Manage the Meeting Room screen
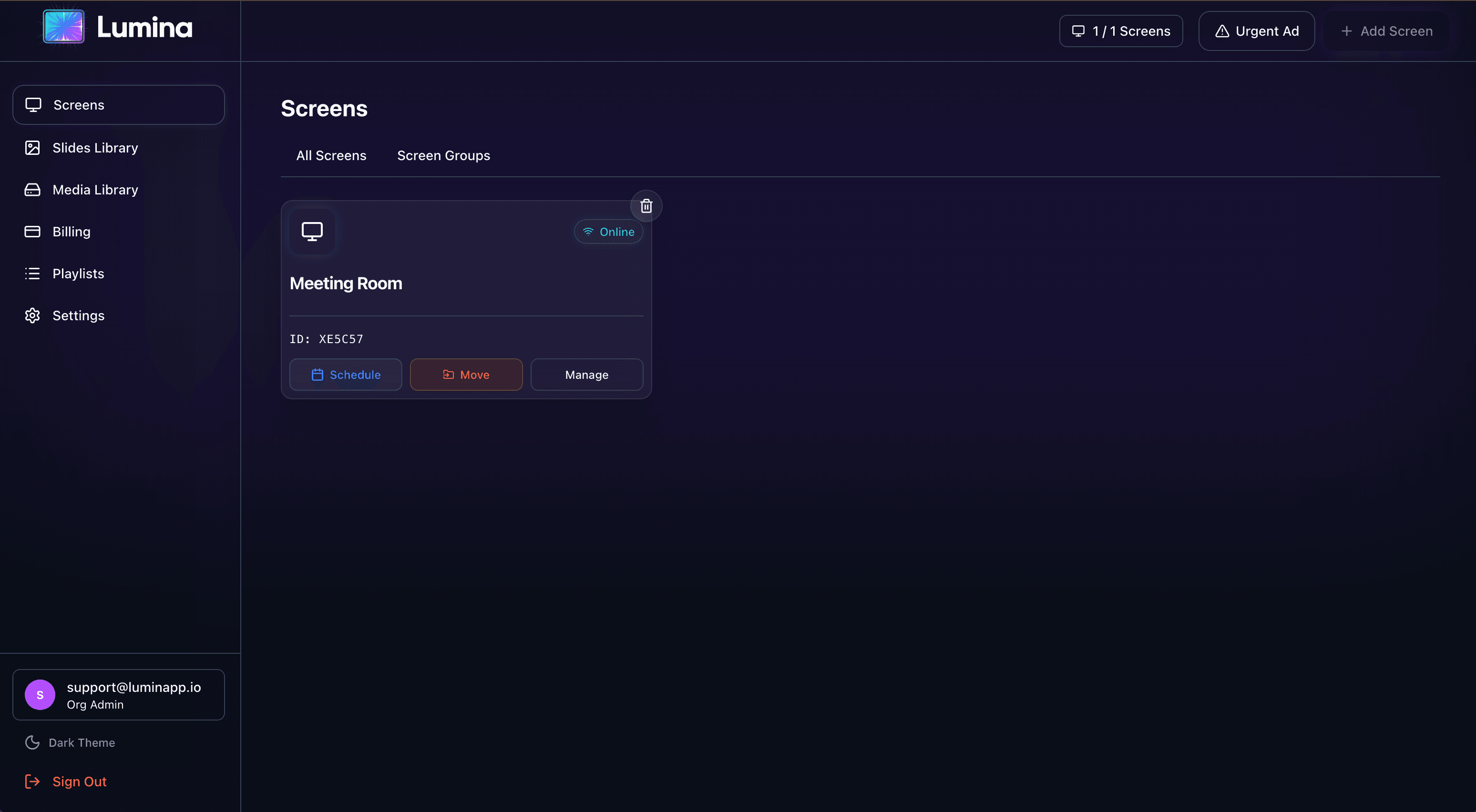 [x=586, y=375]
